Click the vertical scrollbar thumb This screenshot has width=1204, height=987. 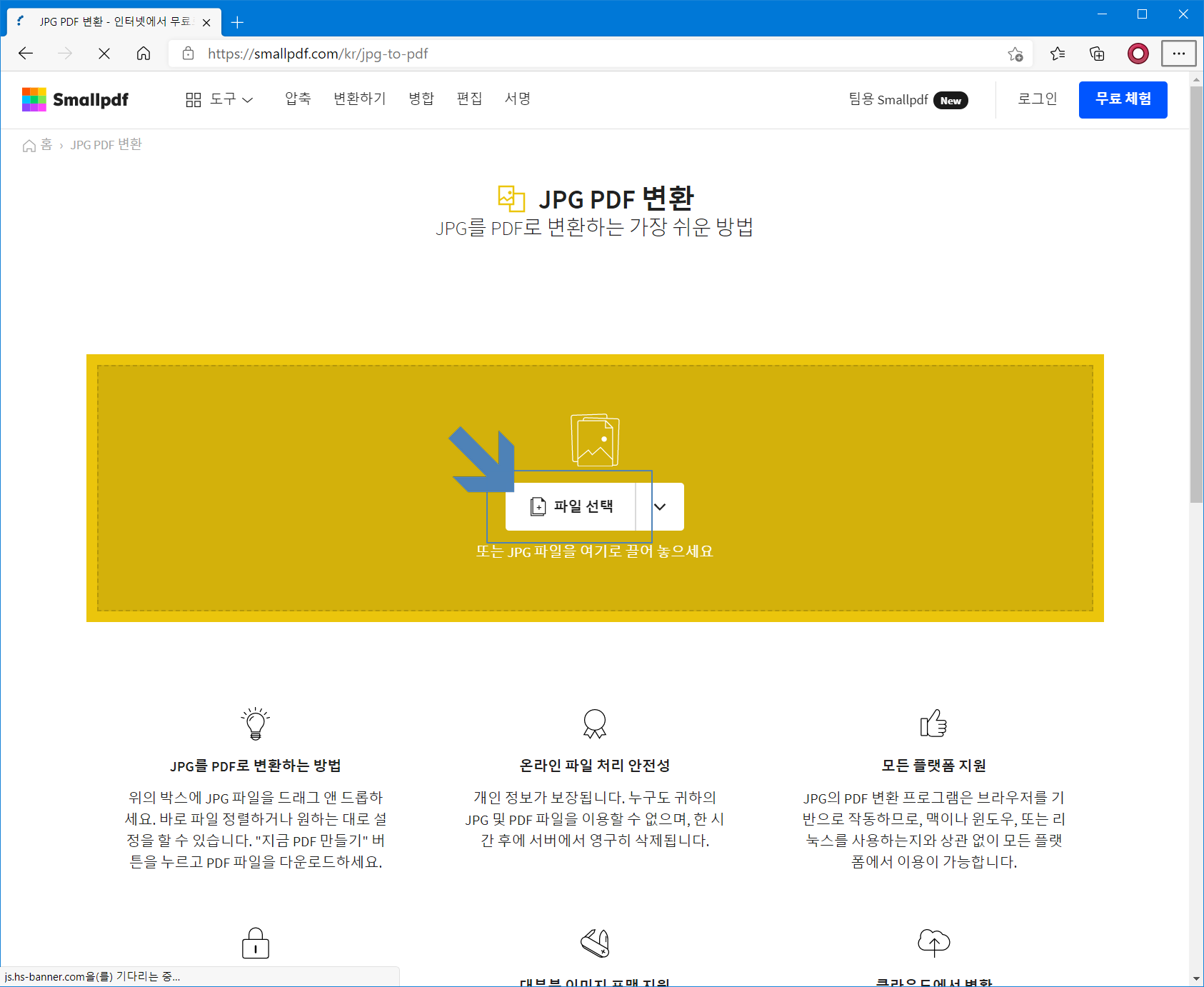1196,294
